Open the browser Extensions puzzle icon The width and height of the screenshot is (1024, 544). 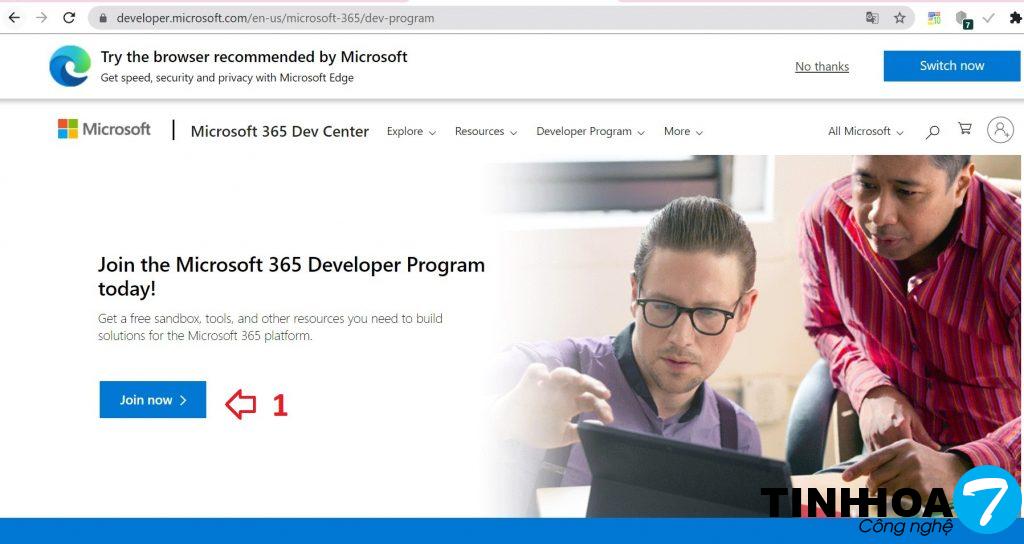tap(1015, 18)
